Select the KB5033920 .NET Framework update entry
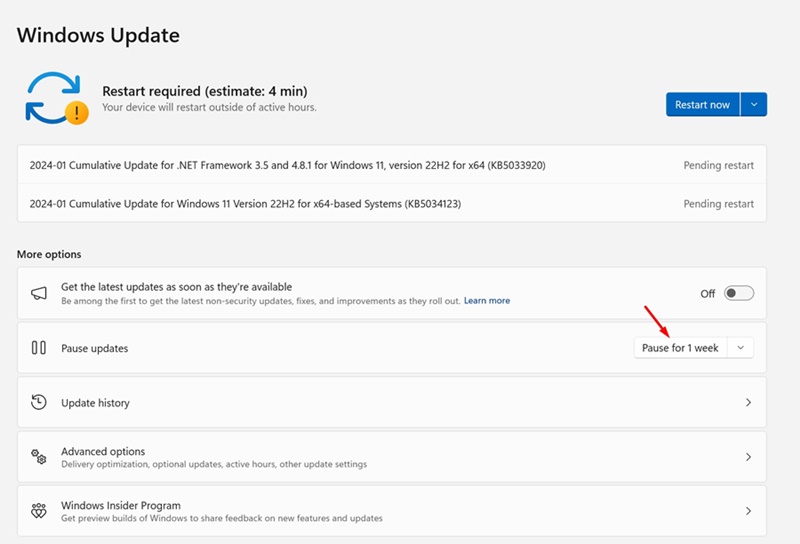The height and width of the screenshot is (544, 800). pyautogui.click(x=288, y=165)
